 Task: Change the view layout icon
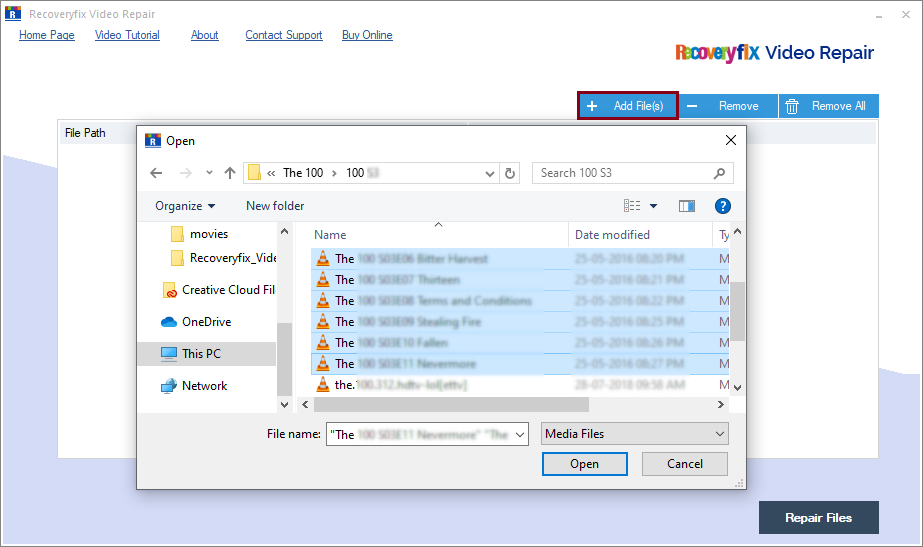(x=632, y=206)
